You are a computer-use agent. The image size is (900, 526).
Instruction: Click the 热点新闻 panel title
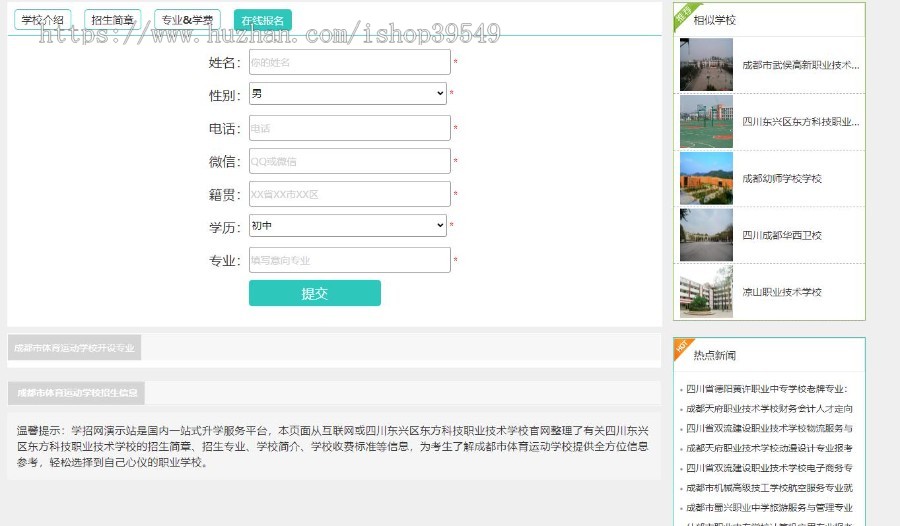[715, 355]
